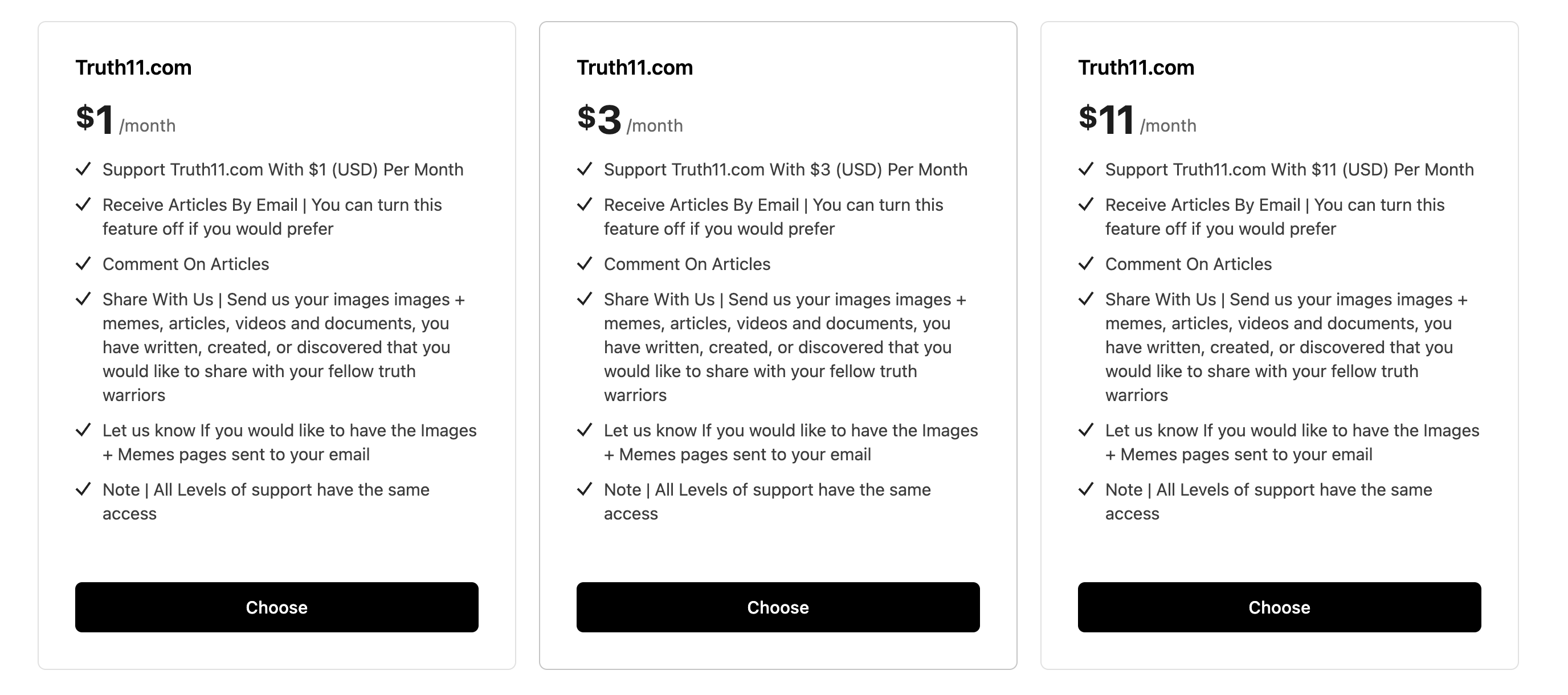Click the Truth11.com heading on the $1 card

tap(133, 67)
